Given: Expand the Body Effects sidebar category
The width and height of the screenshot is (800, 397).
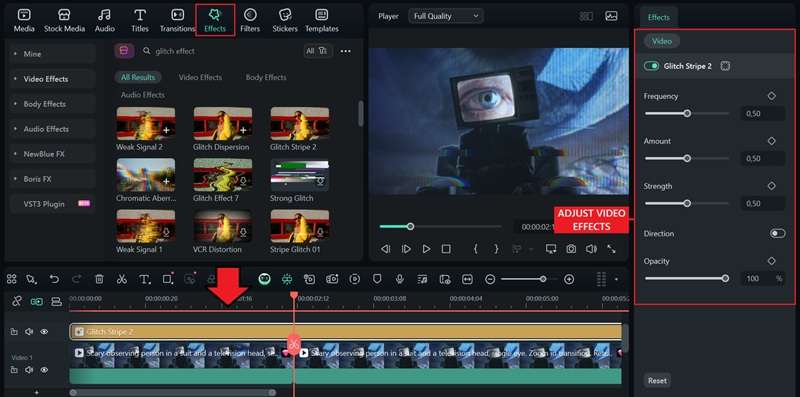Looking at the screenshot, I should (x=53, y=104).
